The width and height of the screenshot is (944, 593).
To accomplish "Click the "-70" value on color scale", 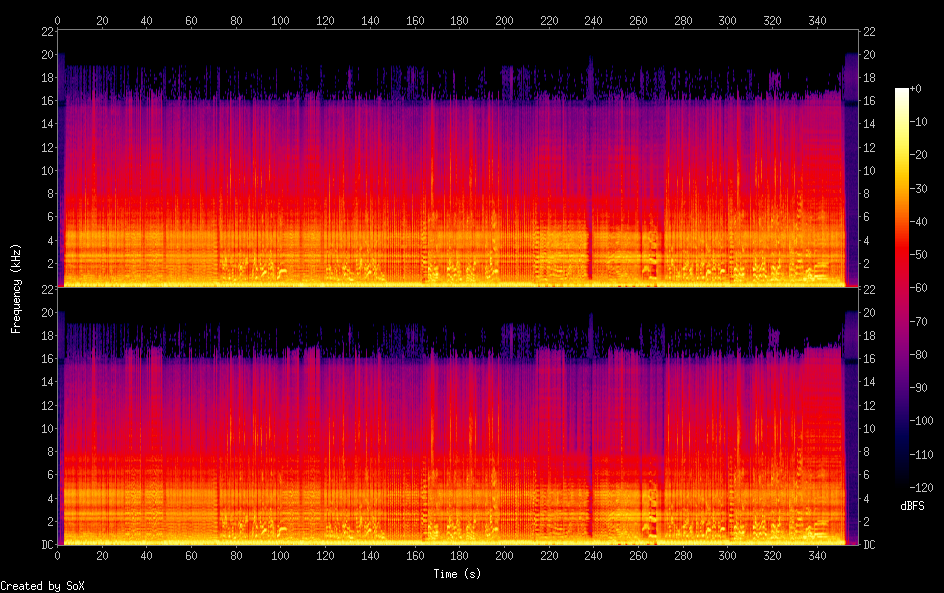I will point(918,321).
